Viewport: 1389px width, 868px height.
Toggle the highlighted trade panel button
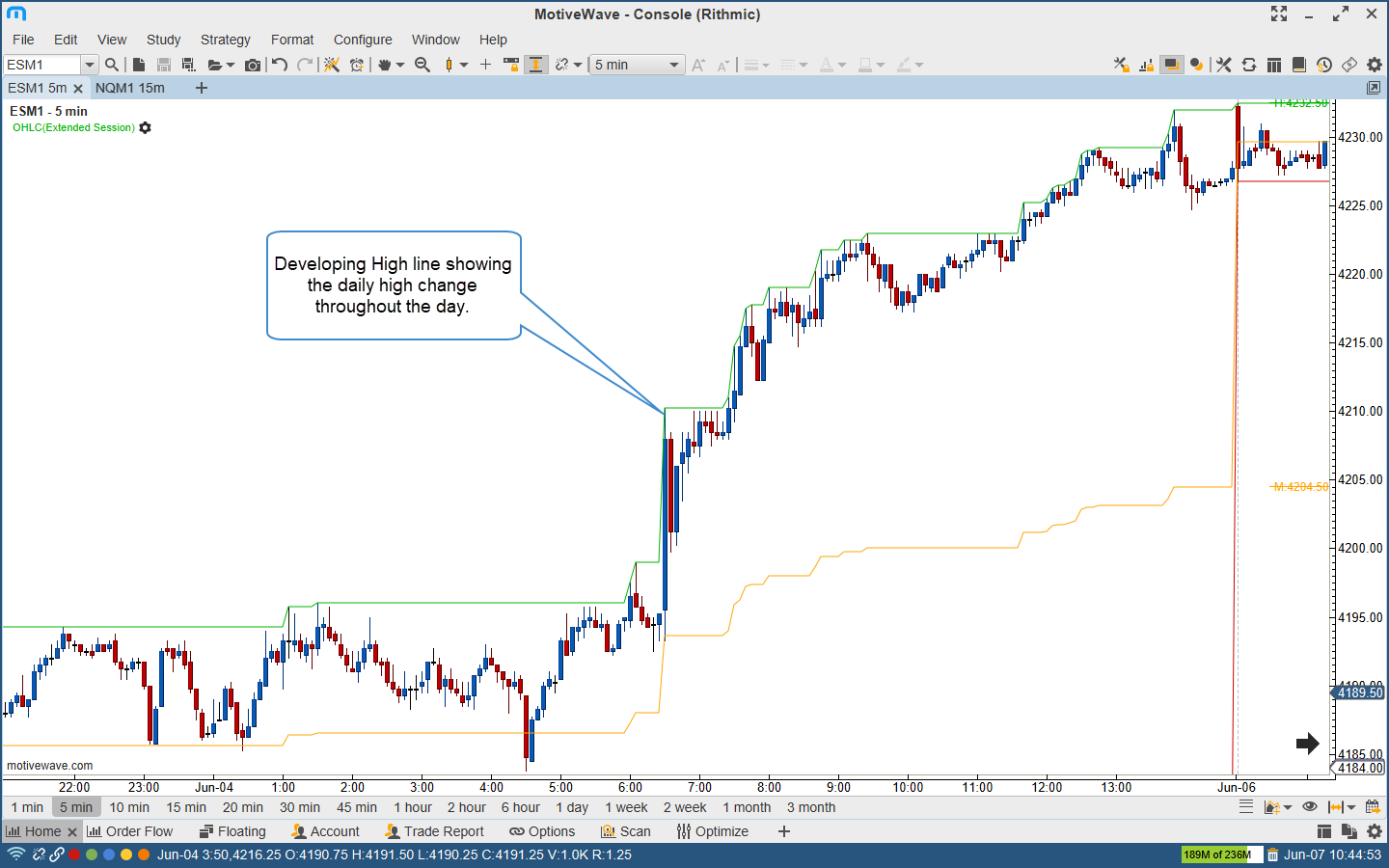point(1171,65)
